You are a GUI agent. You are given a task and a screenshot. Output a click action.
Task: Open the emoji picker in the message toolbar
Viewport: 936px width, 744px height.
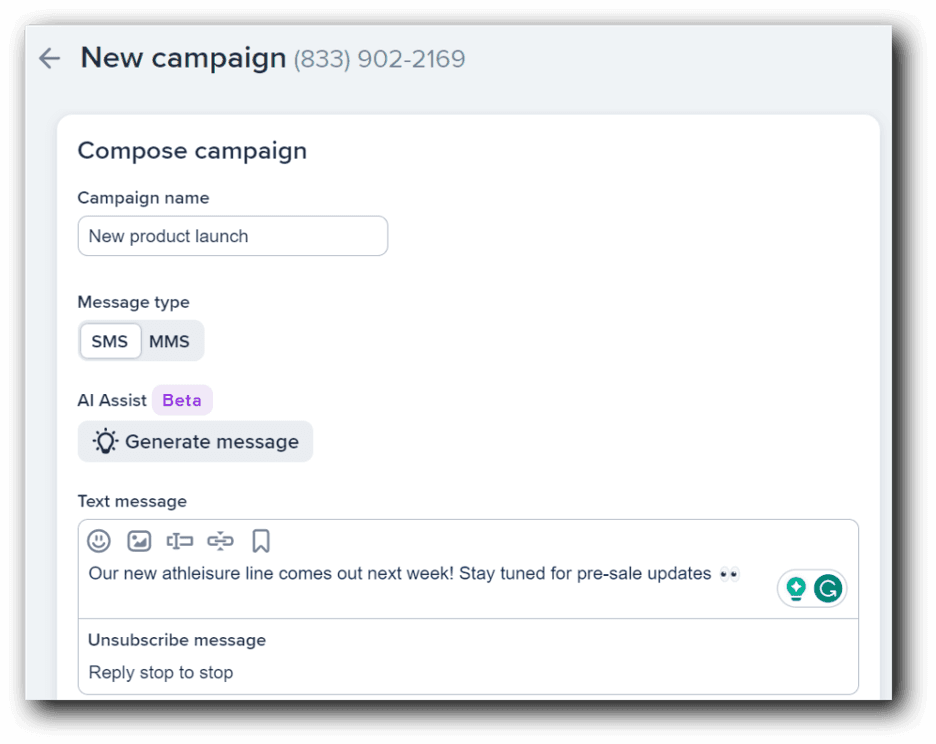click(98, 541)
